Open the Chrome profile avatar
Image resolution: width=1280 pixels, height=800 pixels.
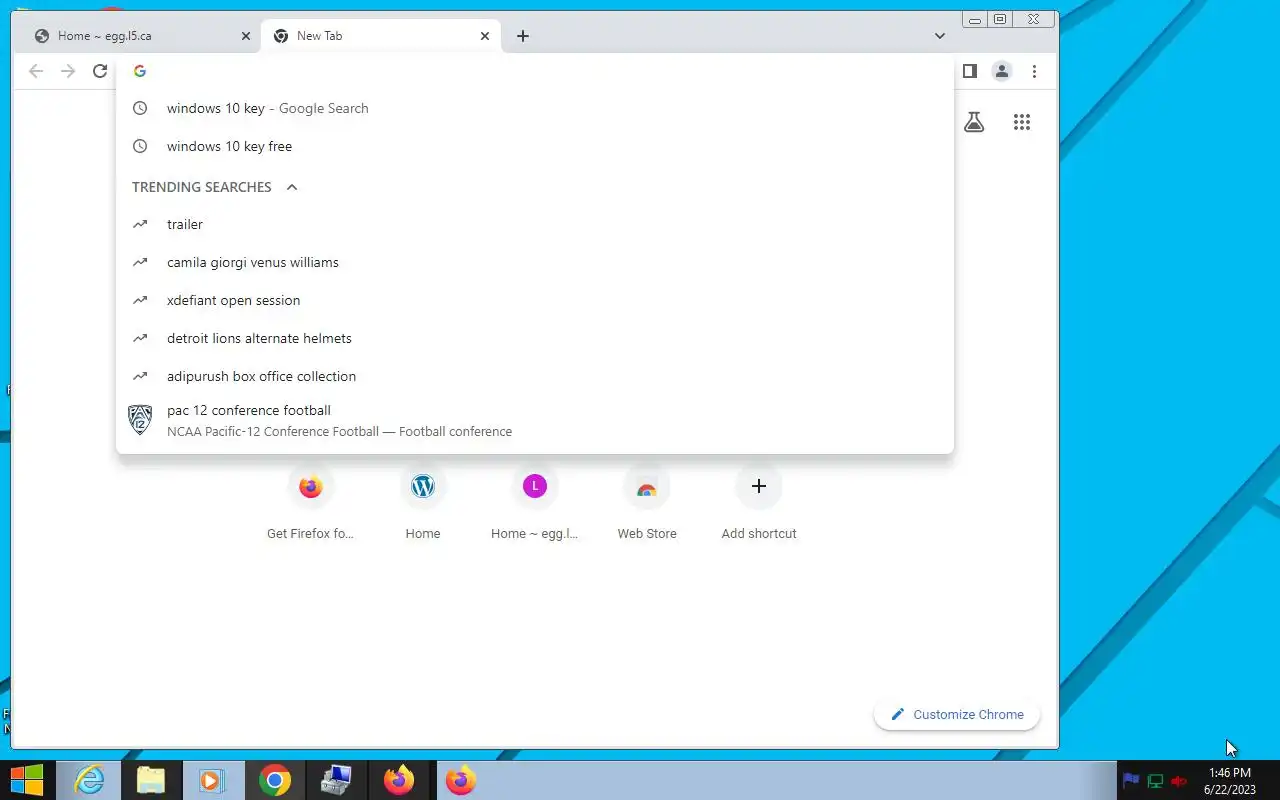point(1001,71)
